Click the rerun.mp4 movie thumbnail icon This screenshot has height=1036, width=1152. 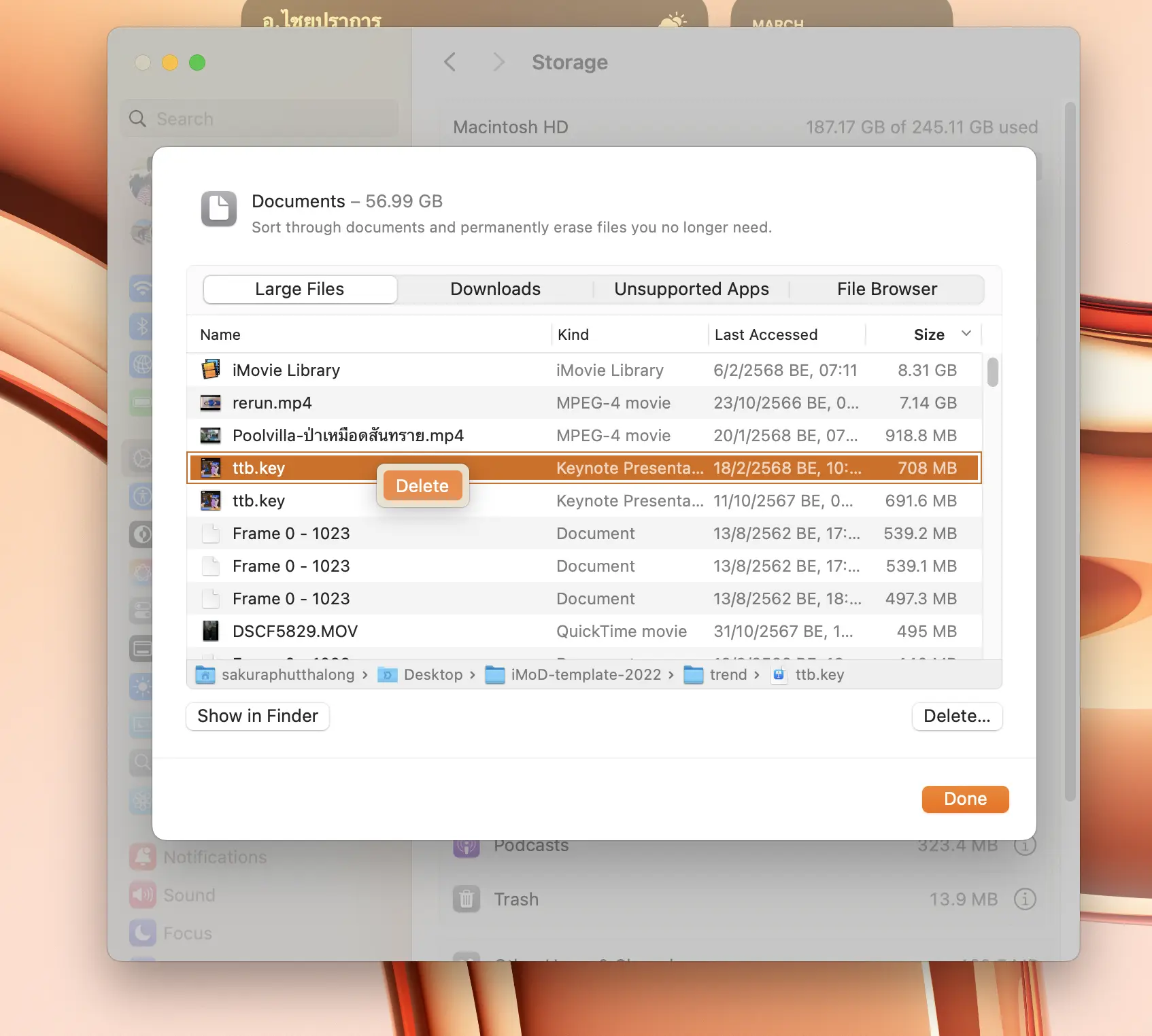(211, 403)
